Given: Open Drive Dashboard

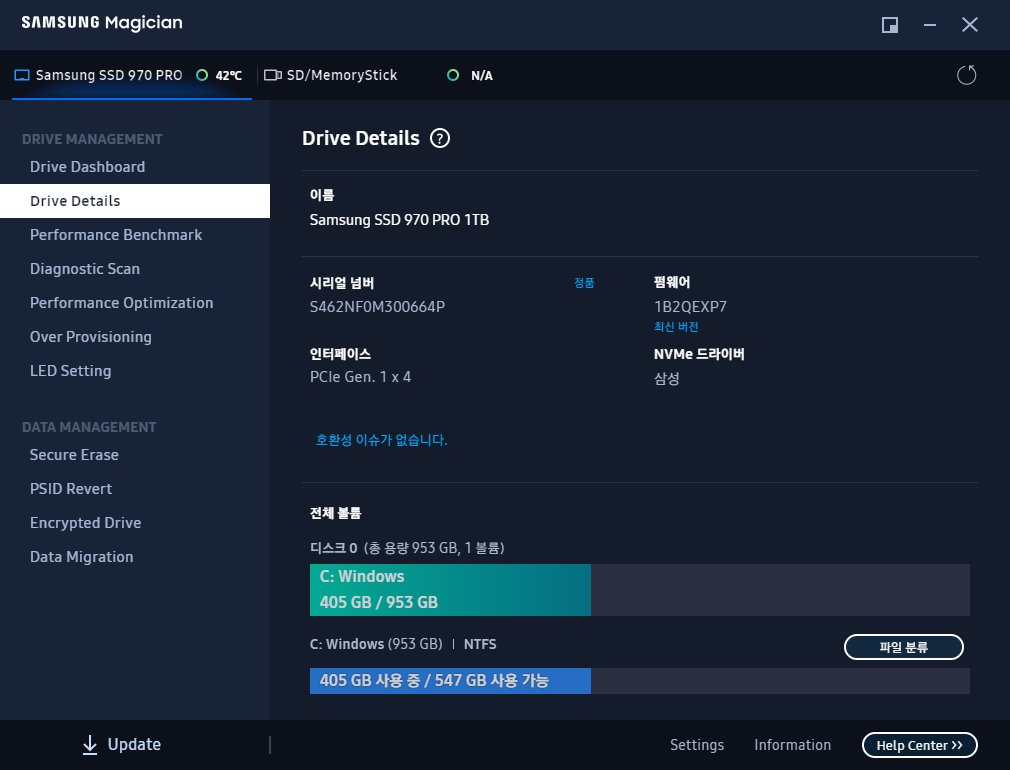Looking at the screenshot, I should 88,167.
